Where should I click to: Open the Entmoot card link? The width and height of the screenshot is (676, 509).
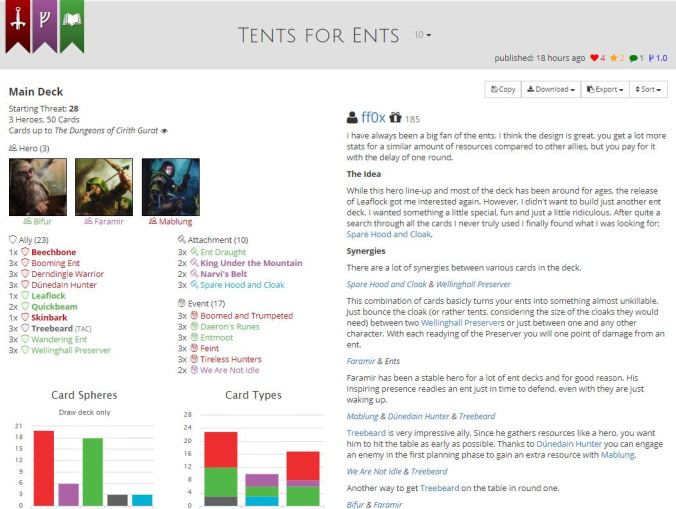coord(216,337)
